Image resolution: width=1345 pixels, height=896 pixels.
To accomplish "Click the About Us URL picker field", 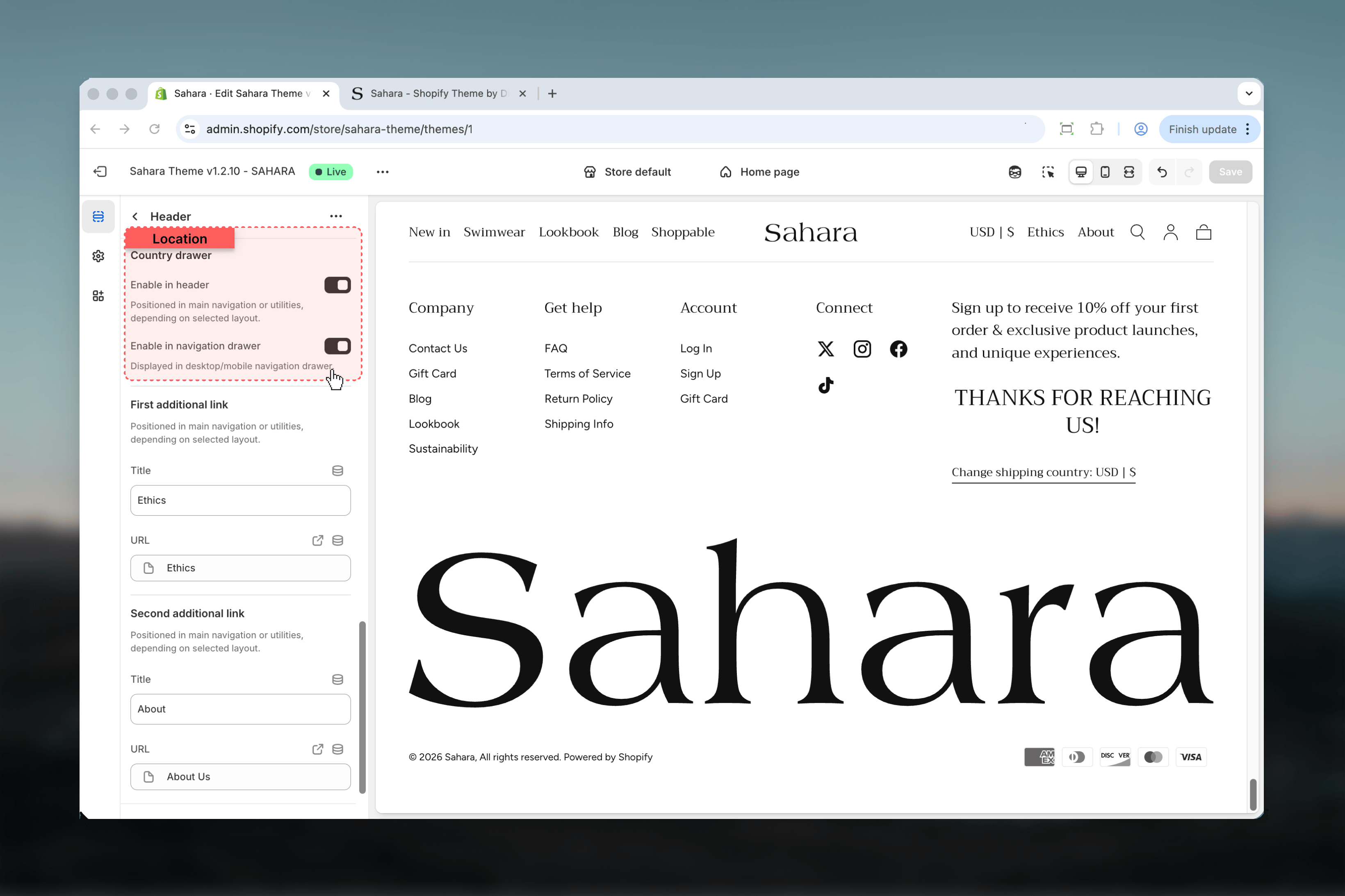I will coord(240,777).
